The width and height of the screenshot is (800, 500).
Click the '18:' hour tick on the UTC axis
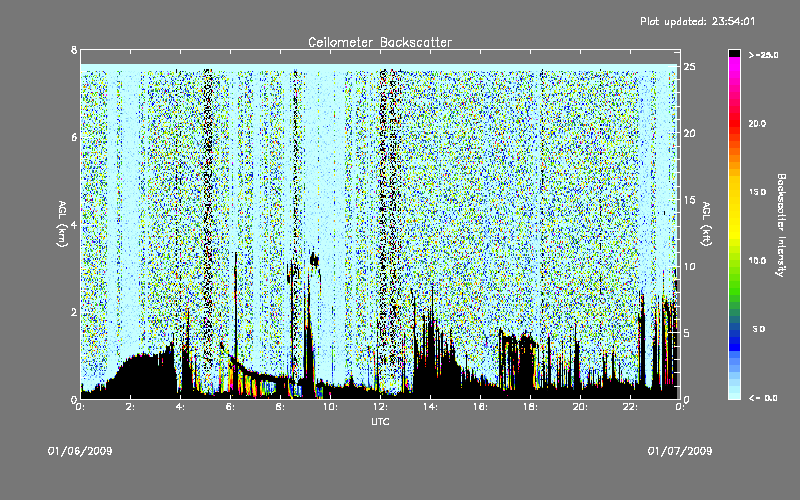(x=530, y=407)
